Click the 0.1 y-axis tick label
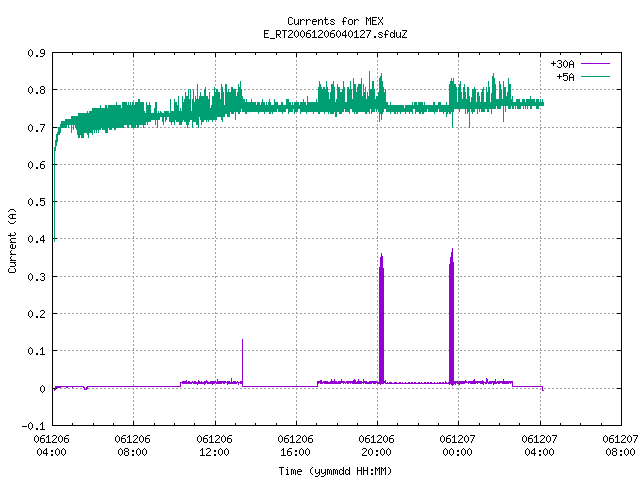This screenshot has width=640, height=480. point(36,351)
